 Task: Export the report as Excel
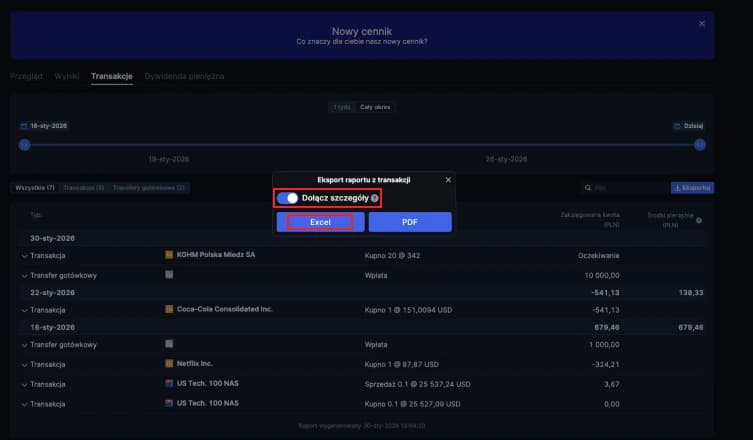pyautogui.click(x=320, y=222)
